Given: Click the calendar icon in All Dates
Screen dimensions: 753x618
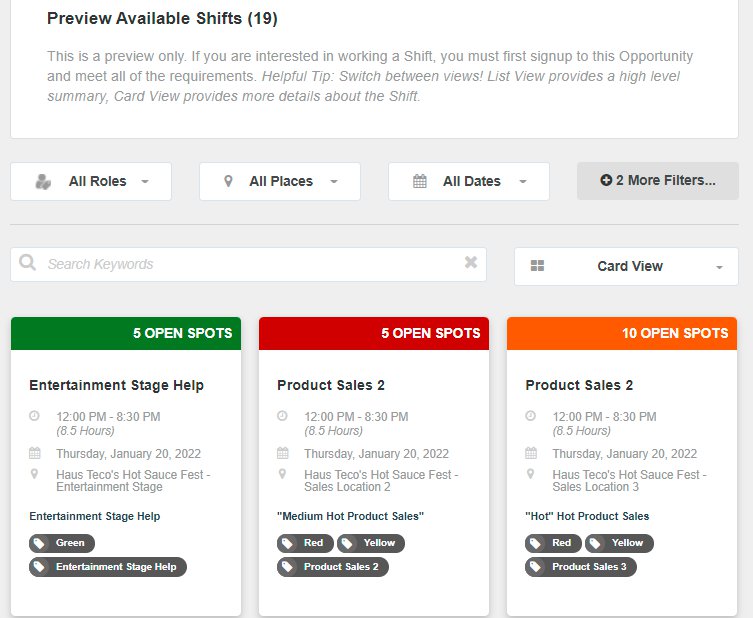Looking at the screenshot, I should 420,181.
